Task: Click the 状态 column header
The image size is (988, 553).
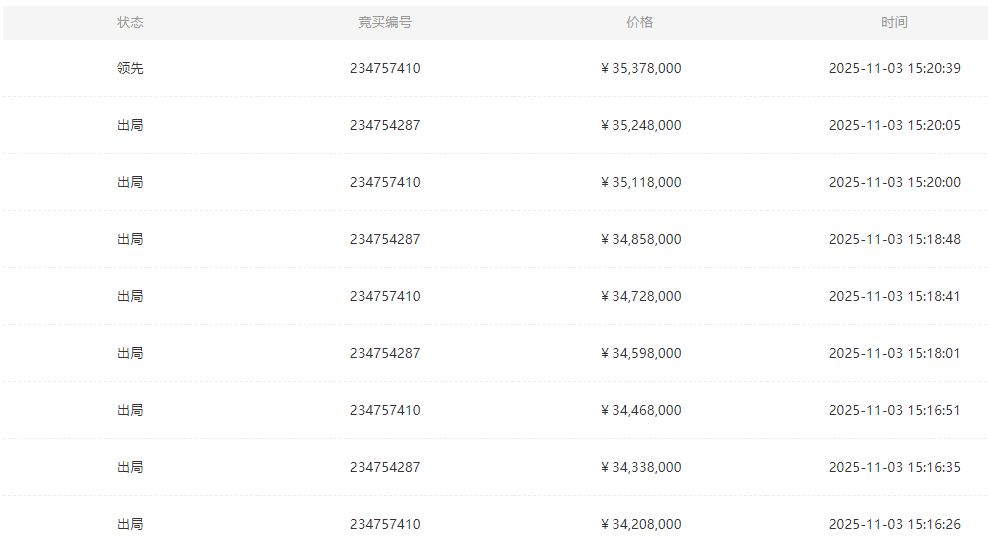Action: coord(130,22)
